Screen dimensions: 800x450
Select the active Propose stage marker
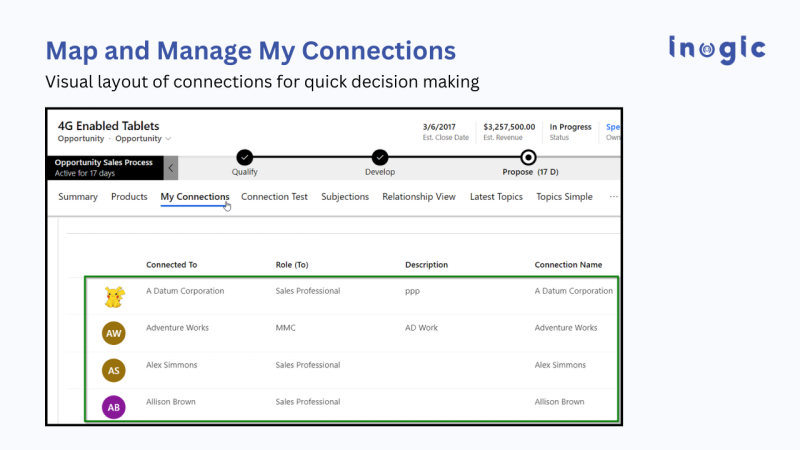(x=529, y=157)
